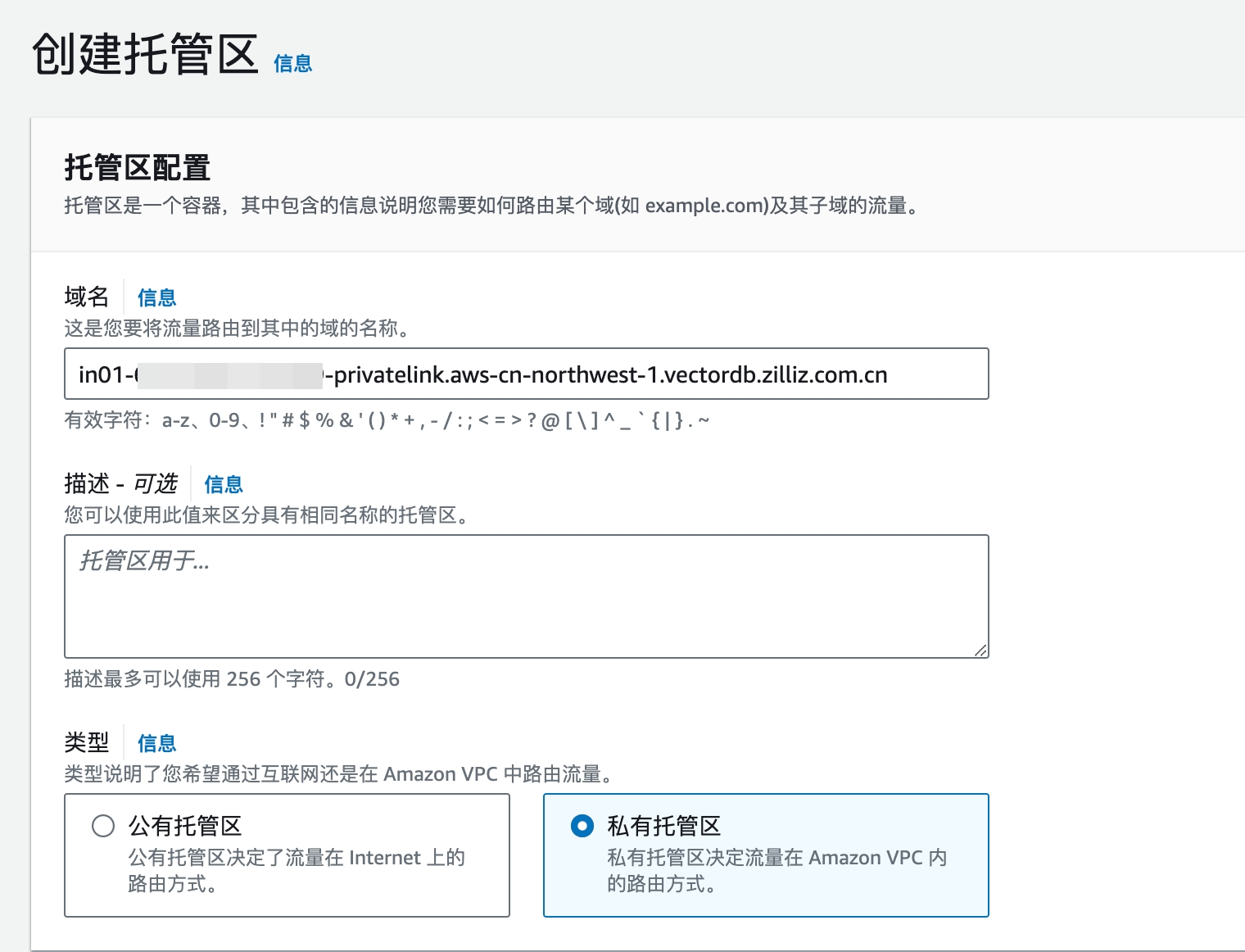Click the 托管区用于... description text area
Screen dimensions: 1245x952
526,596
